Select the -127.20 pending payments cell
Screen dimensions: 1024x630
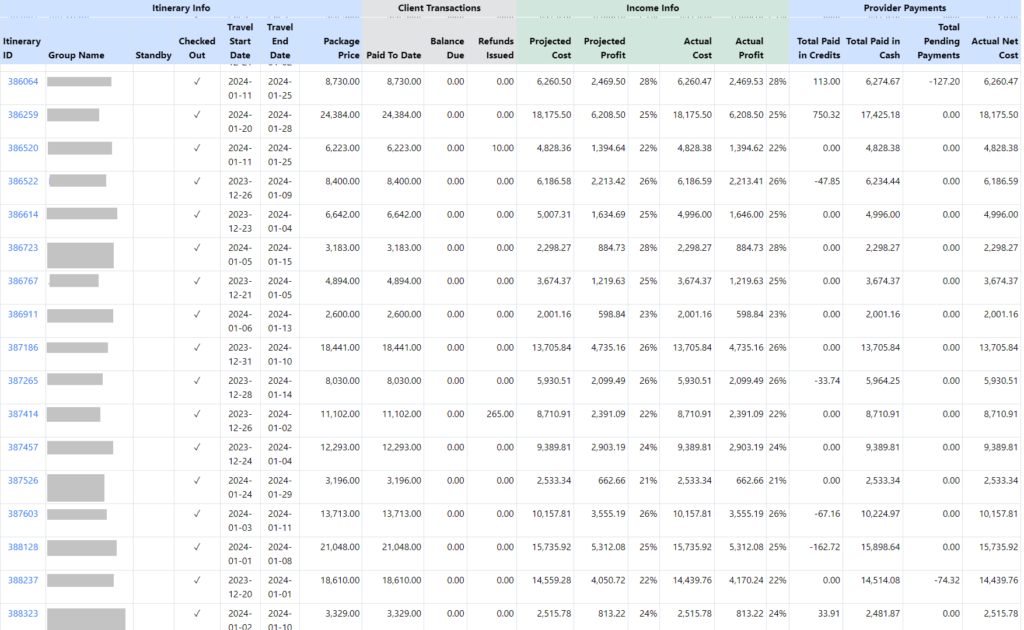click(944, 82)
